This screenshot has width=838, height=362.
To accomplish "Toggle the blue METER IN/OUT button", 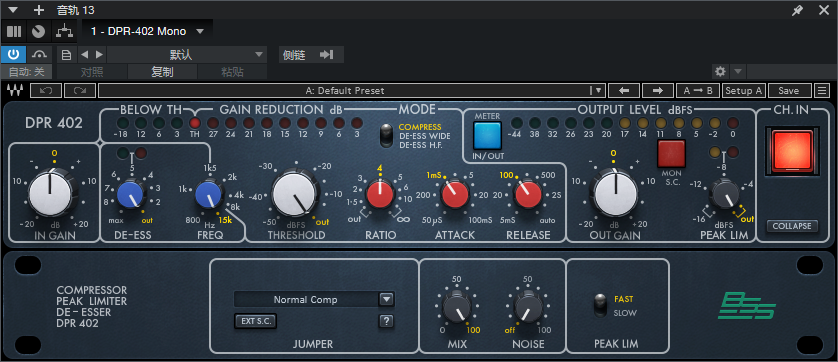I will (487, 135).
